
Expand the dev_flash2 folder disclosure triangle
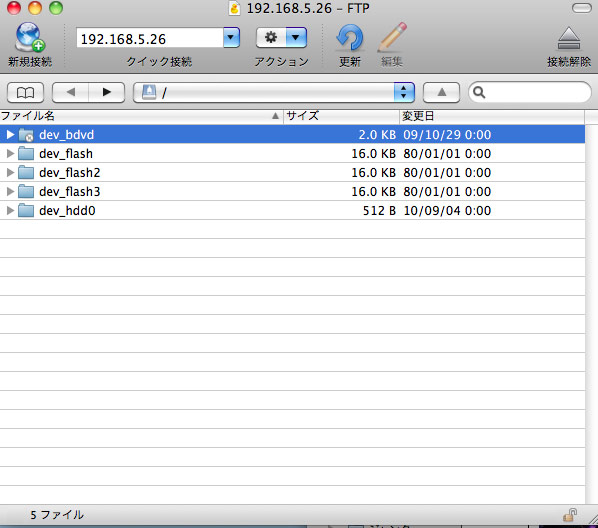tap(10, 172)
